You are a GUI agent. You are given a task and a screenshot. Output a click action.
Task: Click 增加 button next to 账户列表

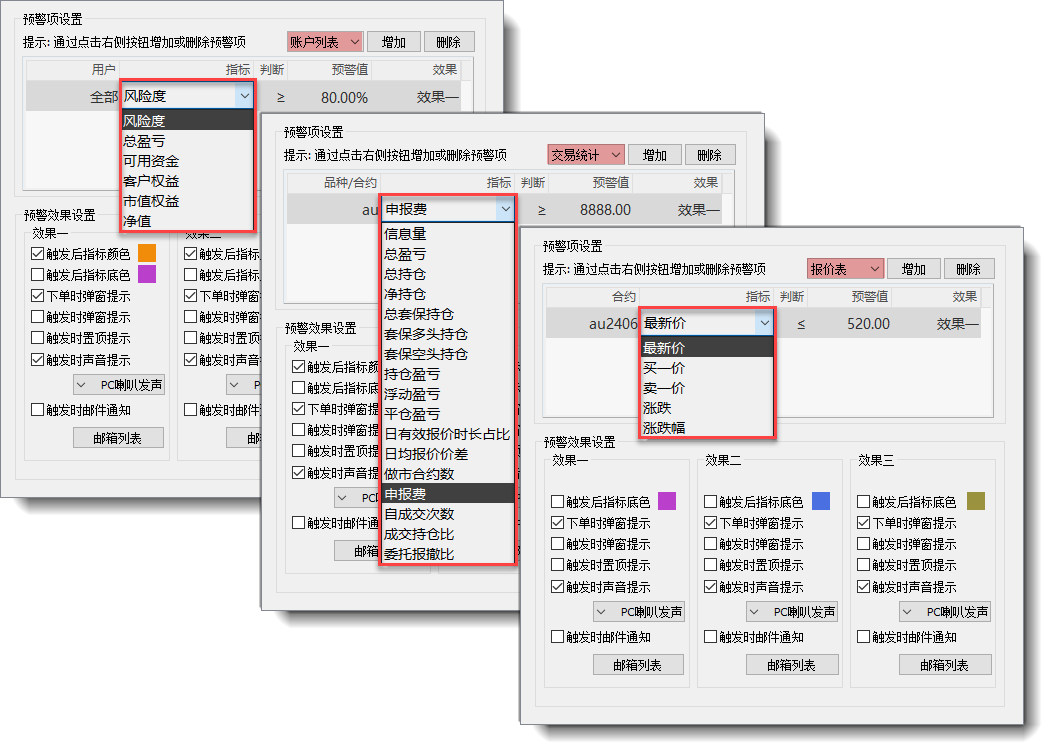pyautogui.click(x=394, y=42)
